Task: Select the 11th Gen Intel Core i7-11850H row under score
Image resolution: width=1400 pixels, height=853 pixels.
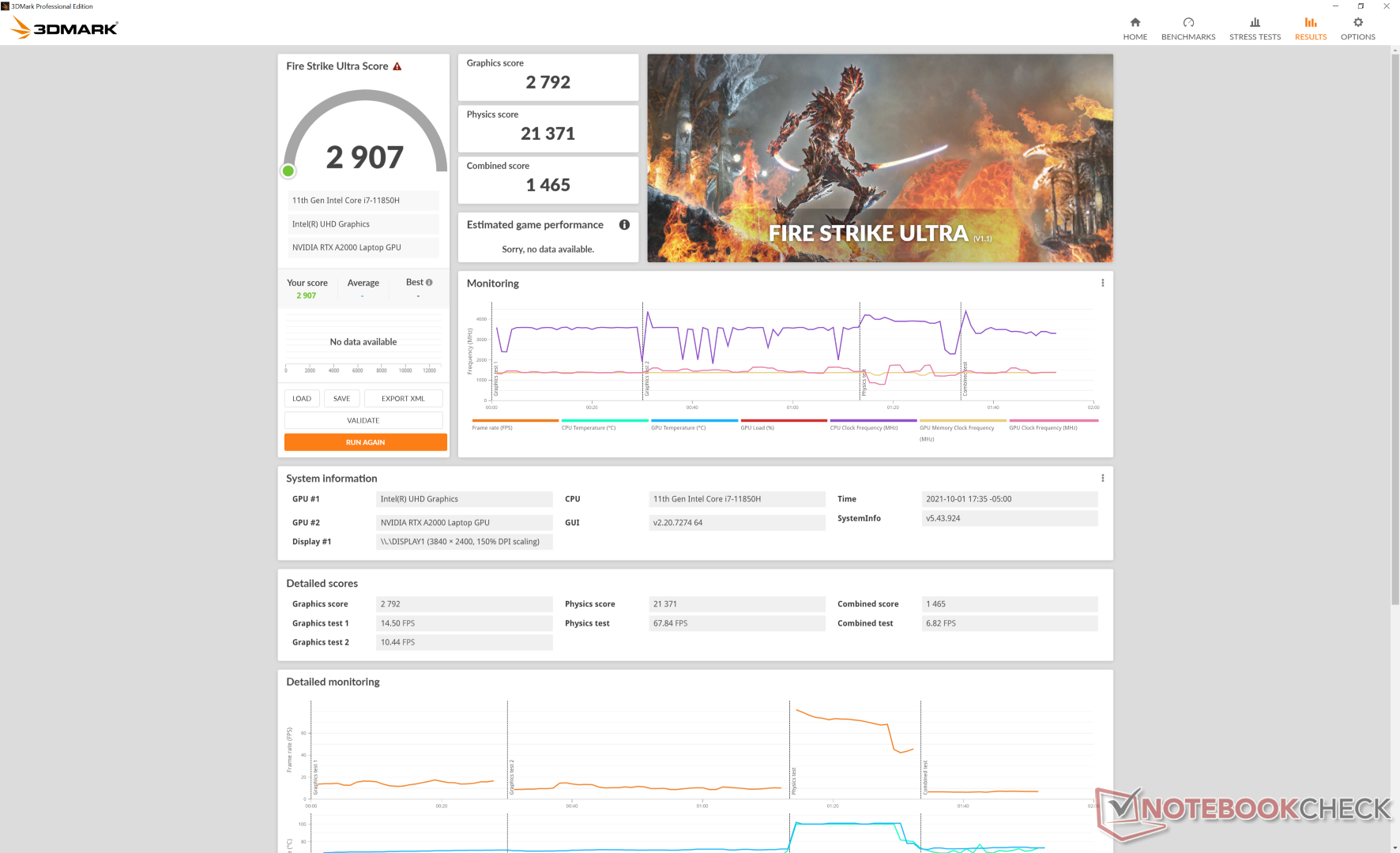Action: pyautogui.click(x=363, y=201)
